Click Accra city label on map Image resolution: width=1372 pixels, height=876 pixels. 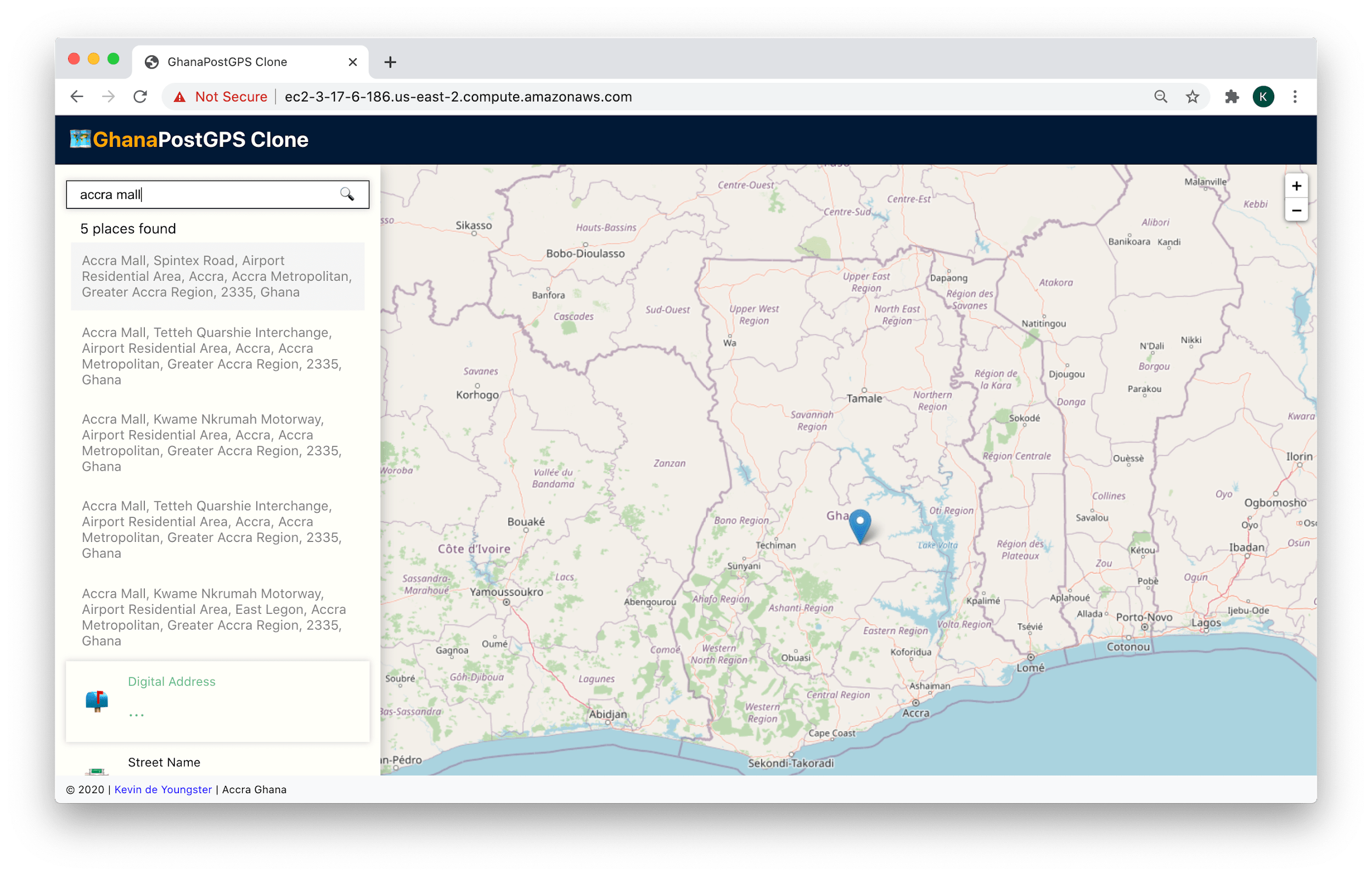click(x=915, y=713)
